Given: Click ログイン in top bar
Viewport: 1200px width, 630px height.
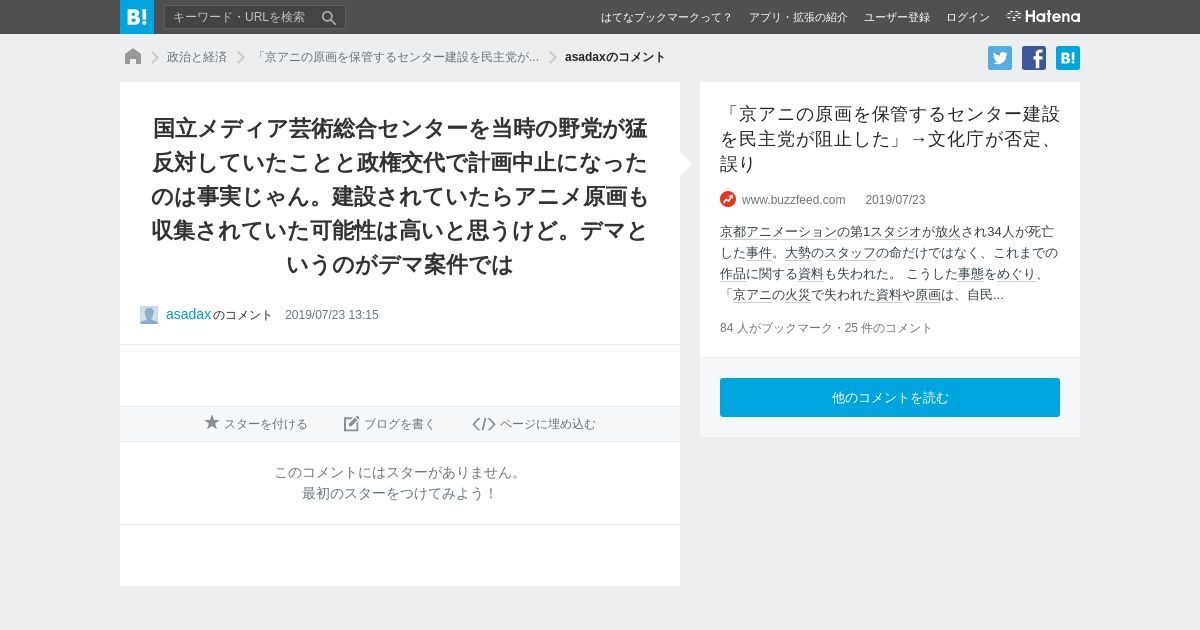Looking at the screenshot, I should click(x=968, y=17).
